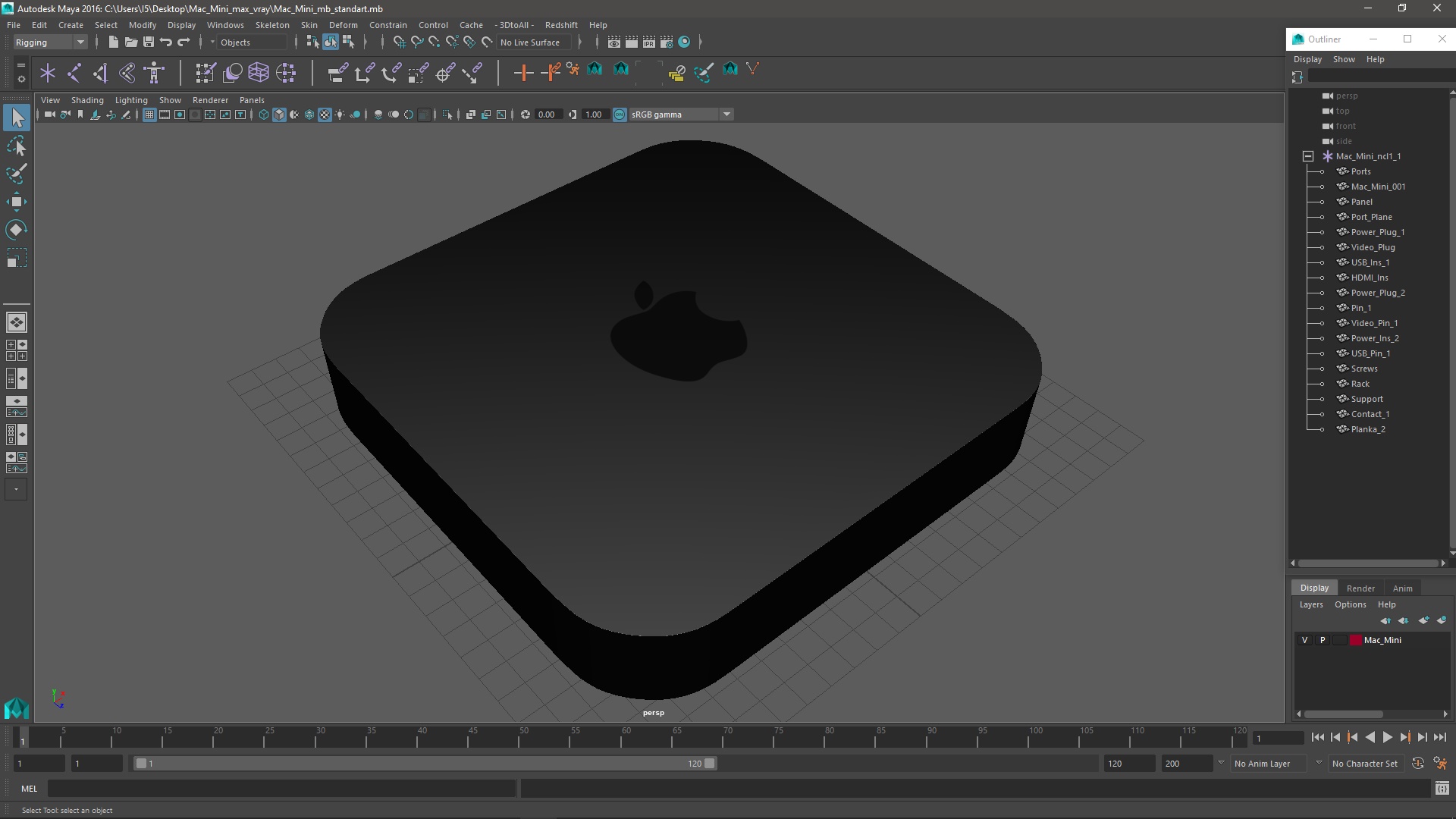Open Outliner Display menu

click(1307, 59)
